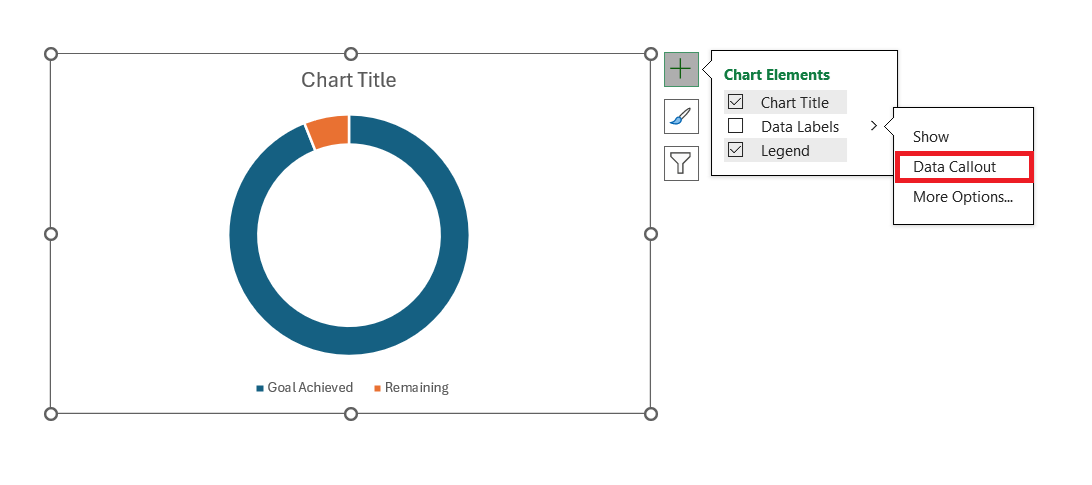This screenshot has height=485, width=1092.
Task: Open the Chart Elements plus button
Action: pos(681,69)
